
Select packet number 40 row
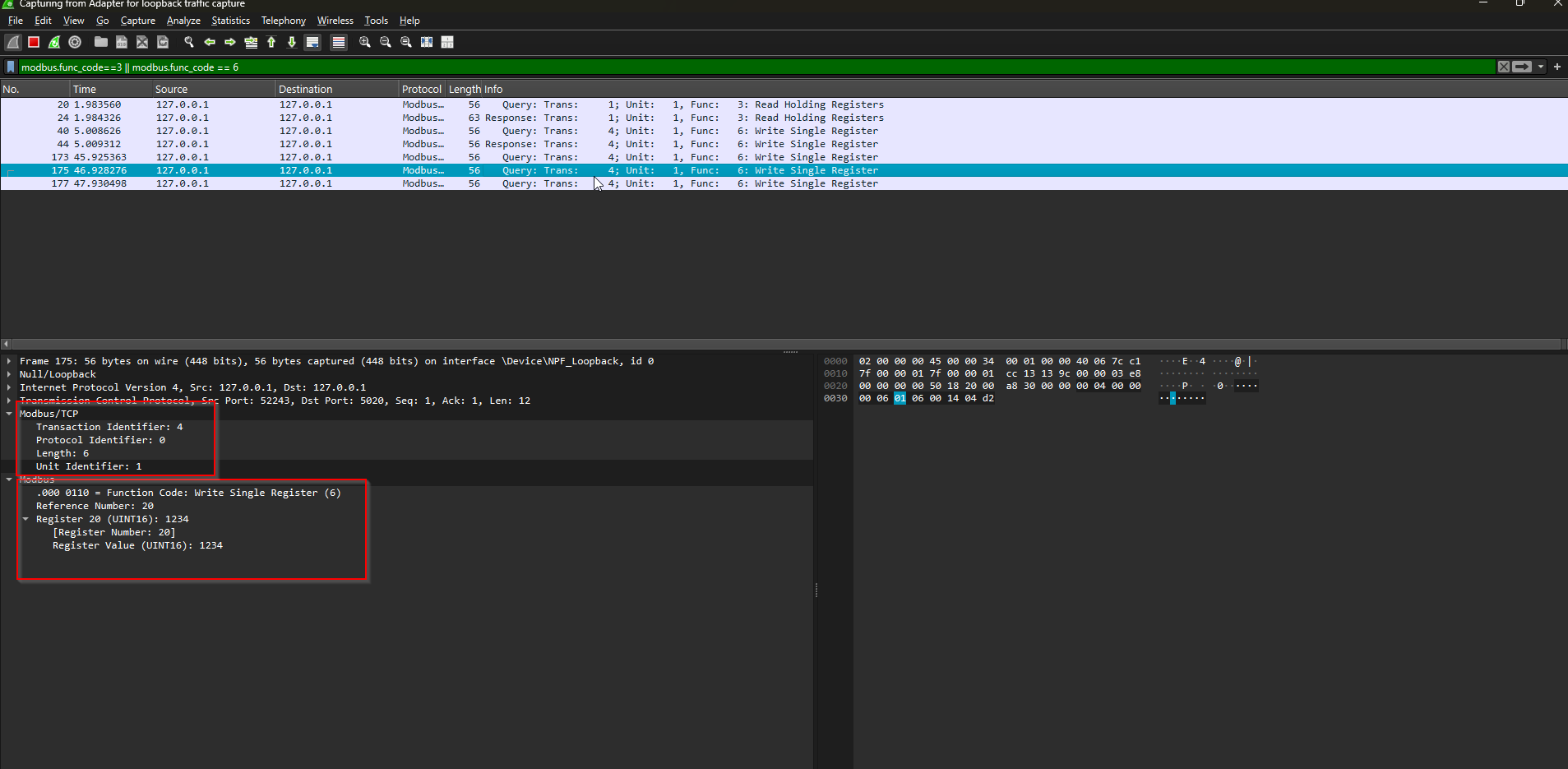click(784, 131)
